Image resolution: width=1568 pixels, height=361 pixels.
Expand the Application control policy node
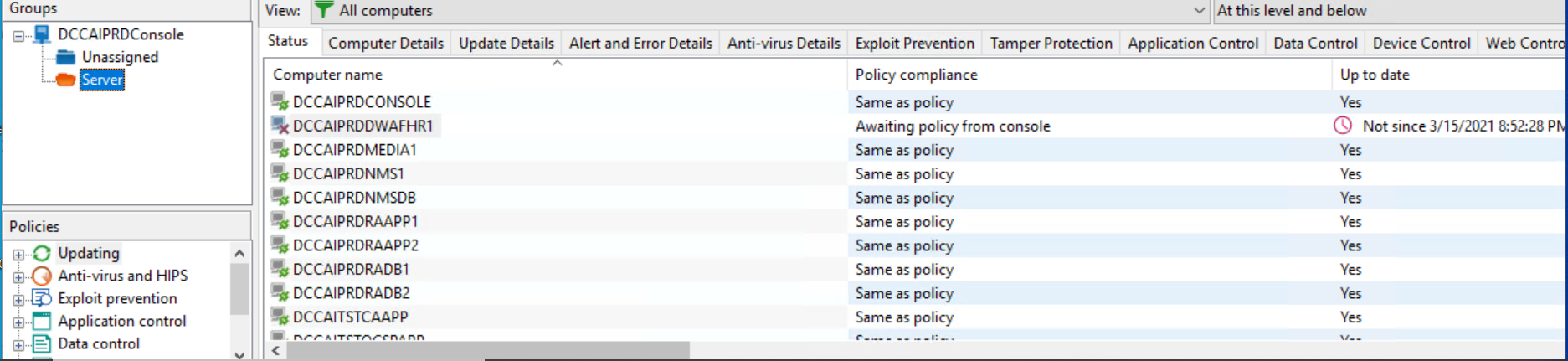[18, 322]
